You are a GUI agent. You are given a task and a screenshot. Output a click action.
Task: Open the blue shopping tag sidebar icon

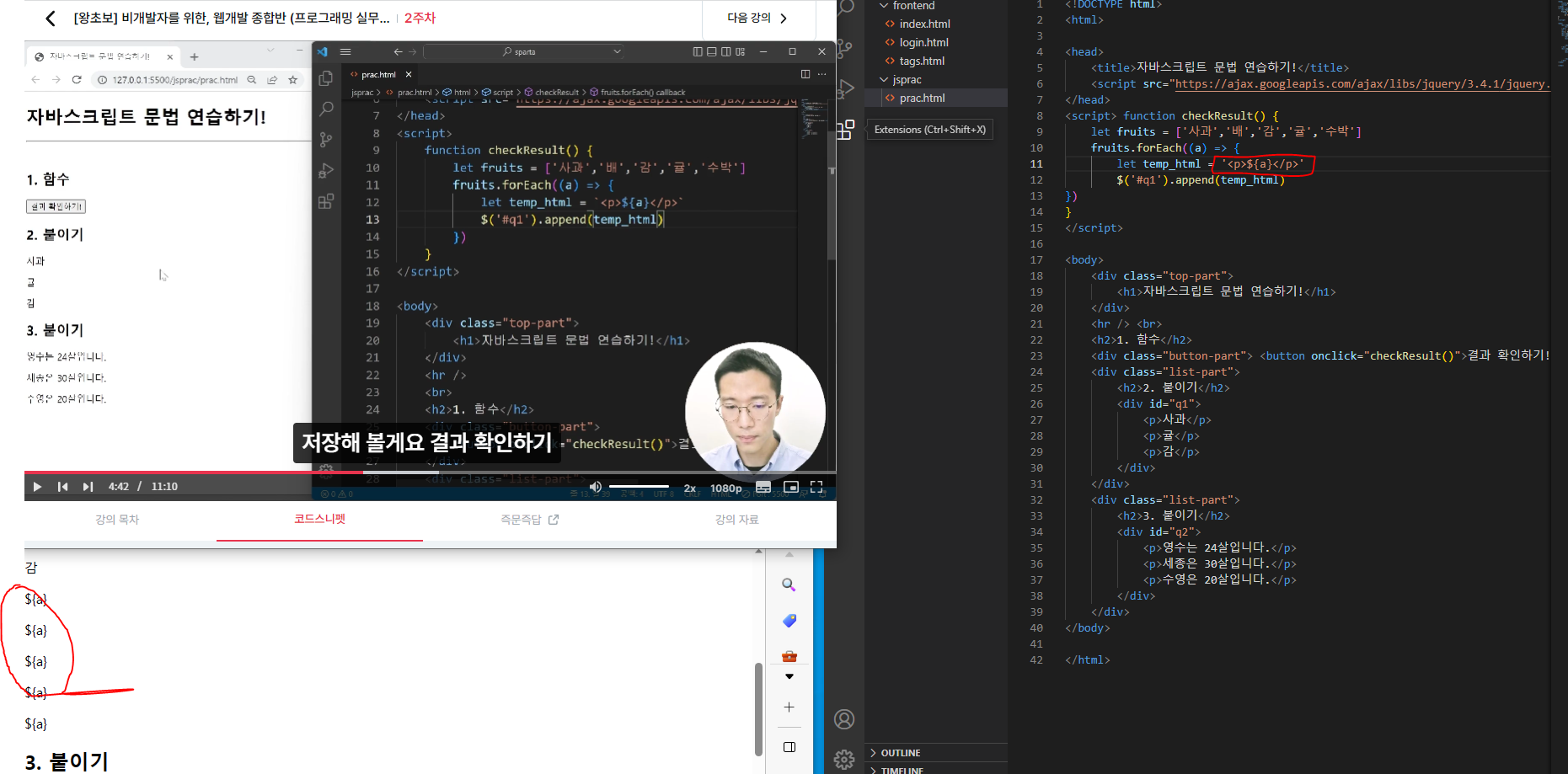tap(789, 621)
